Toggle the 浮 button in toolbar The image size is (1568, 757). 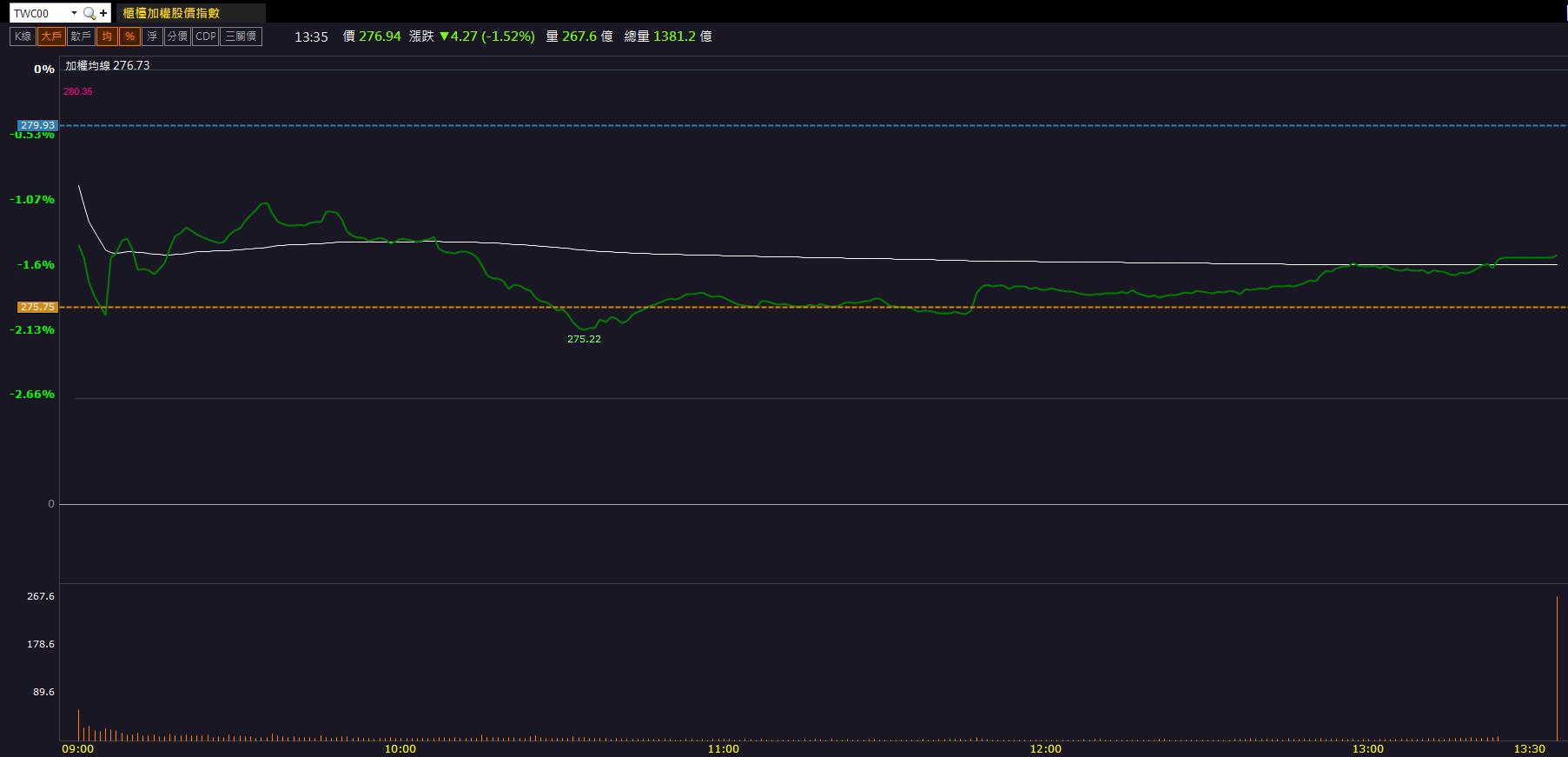(x=152, y=37)
